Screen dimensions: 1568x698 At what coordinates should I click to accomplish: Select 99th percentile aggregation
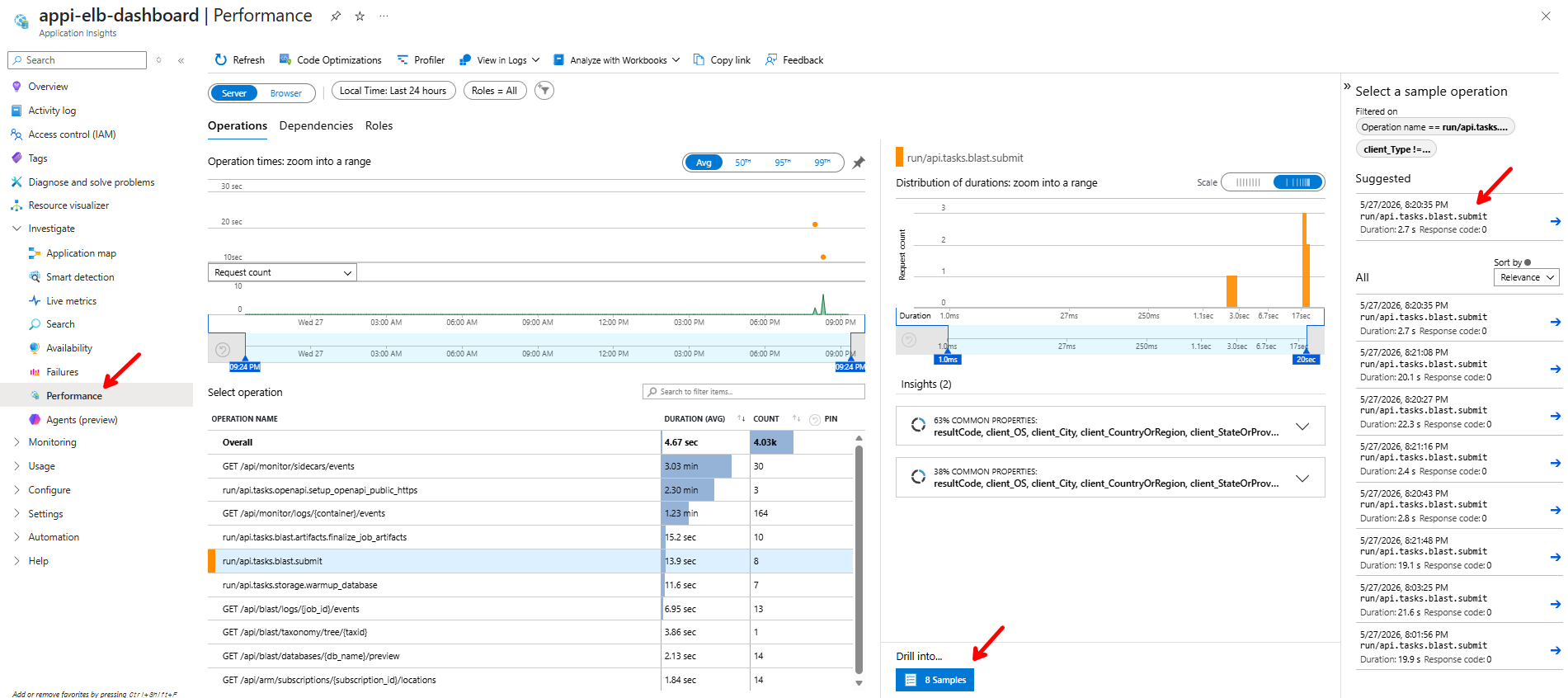click(822, 163)
